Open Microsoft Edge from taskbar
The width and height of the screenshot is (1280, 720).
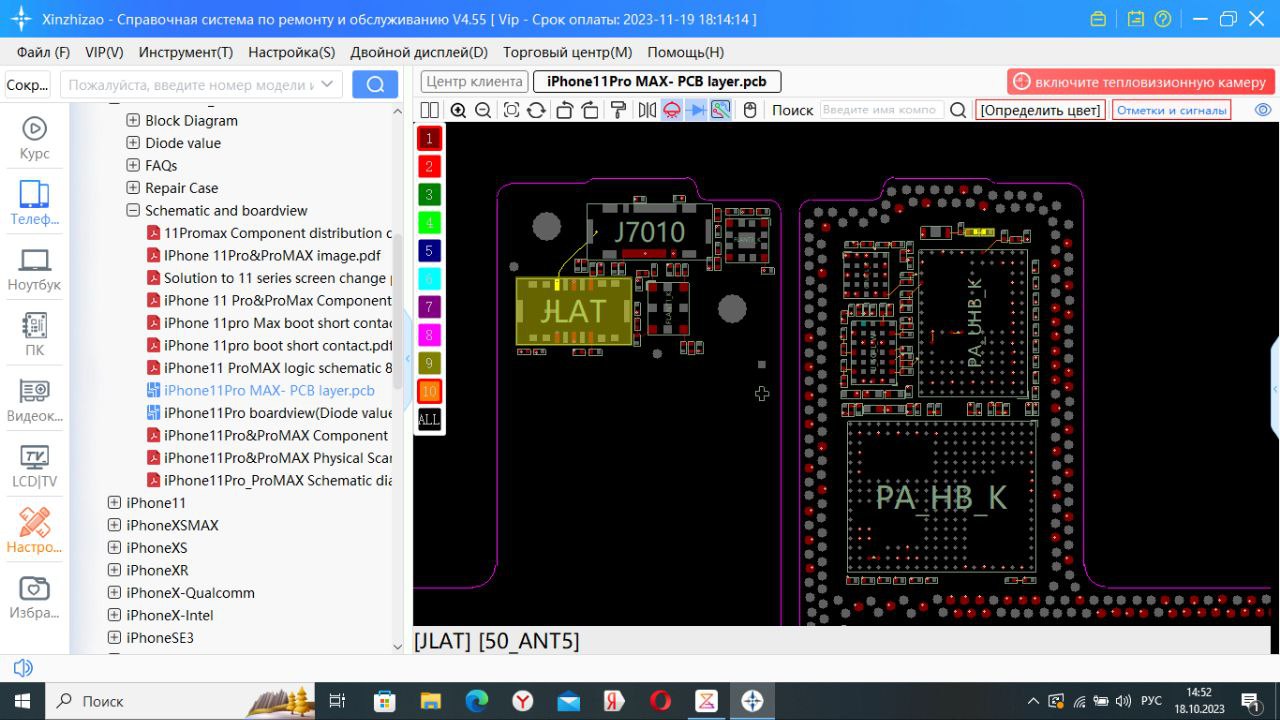476,701
